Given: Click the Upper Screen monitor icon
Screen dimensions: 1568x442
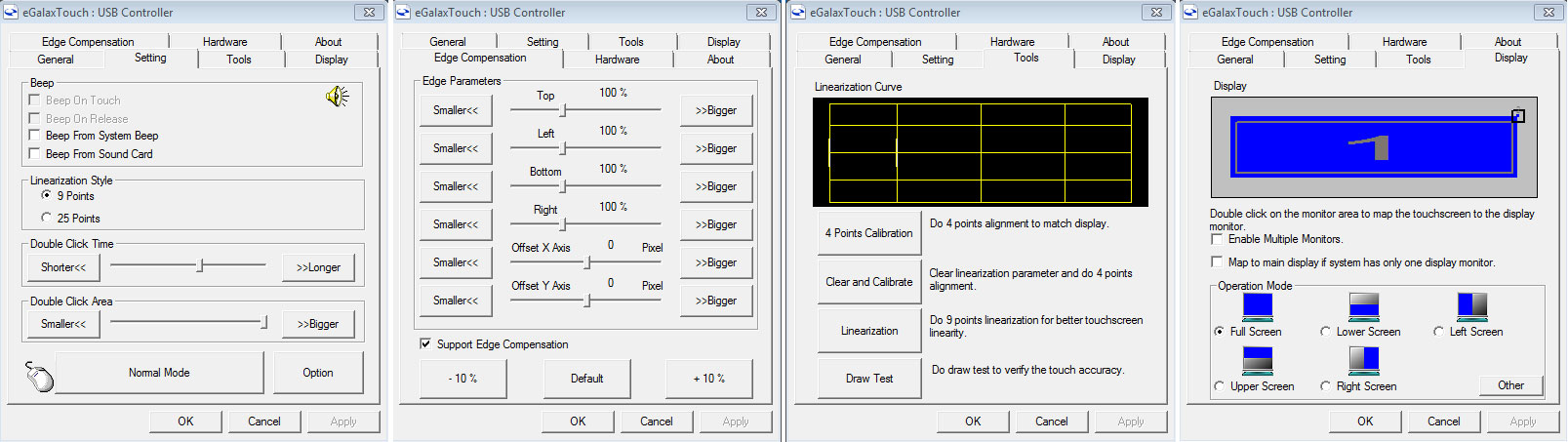Looking at the screenshot, I should tap(1258, 361).
